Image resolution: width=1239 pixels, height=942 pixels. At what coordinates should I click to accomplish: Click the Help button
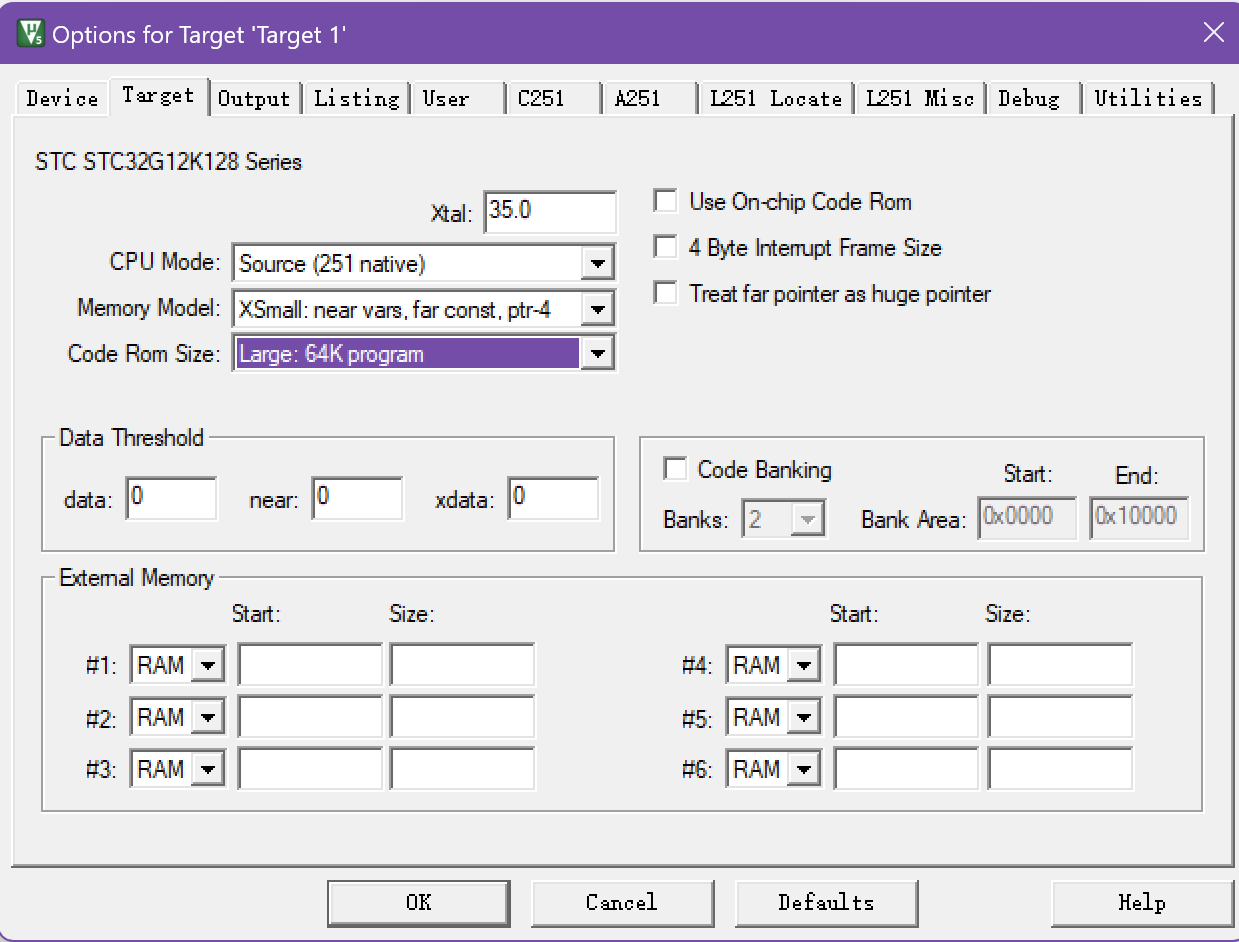[1141, 903]
